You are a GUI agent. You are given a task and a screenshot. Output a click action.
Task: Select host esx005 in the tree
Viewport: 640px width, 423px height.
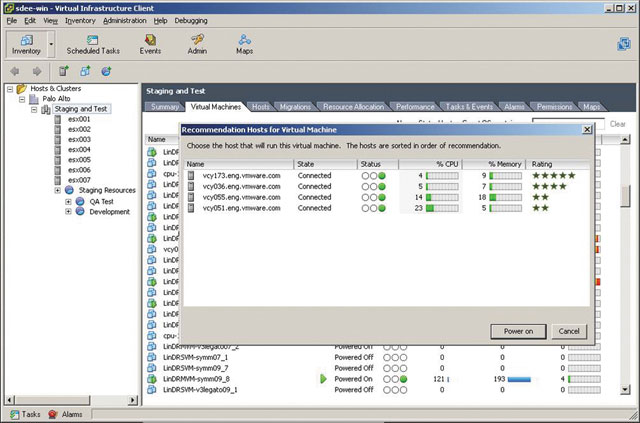coord(79,160)
